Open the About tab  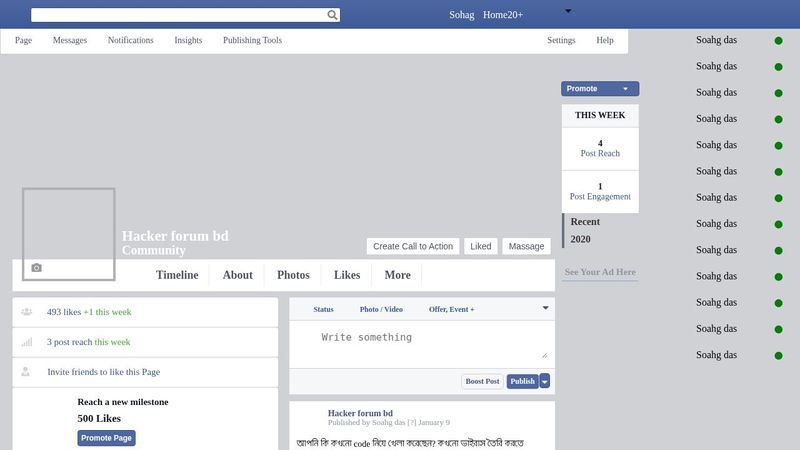(238, 275)
